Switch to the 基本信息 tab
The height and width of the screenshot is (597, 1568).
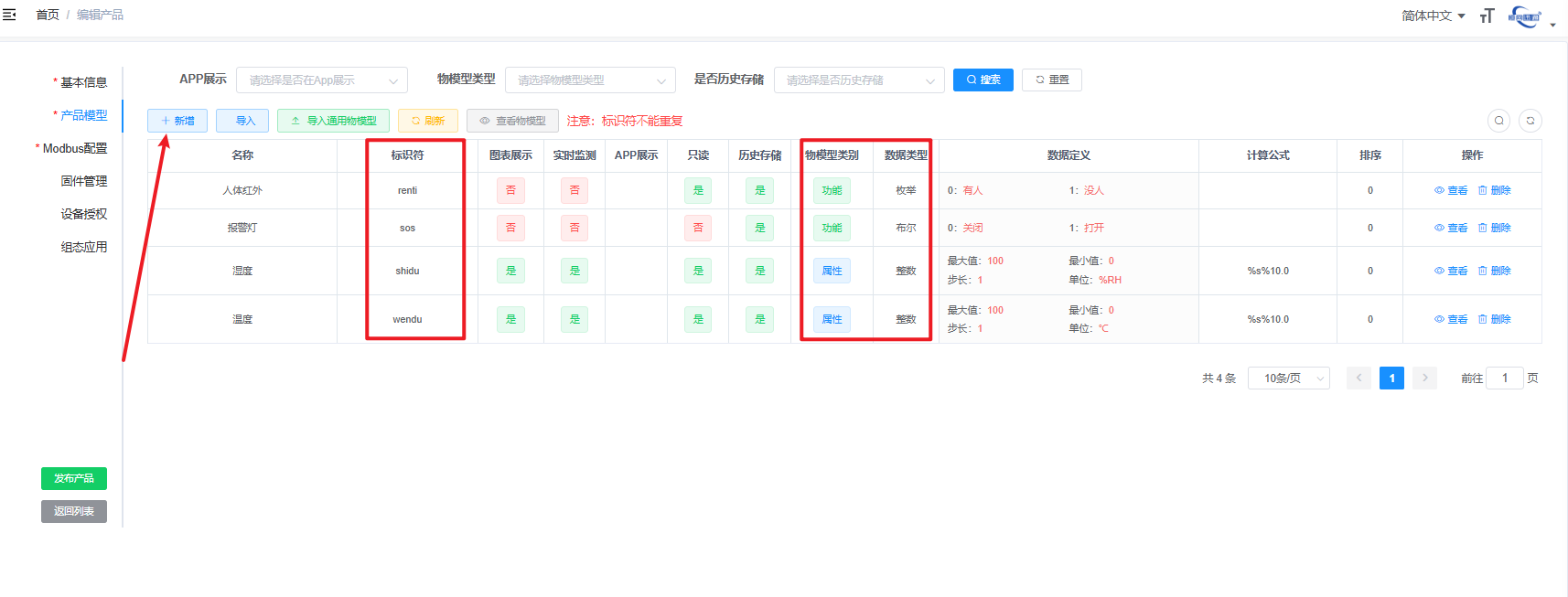tap(83, 82)
